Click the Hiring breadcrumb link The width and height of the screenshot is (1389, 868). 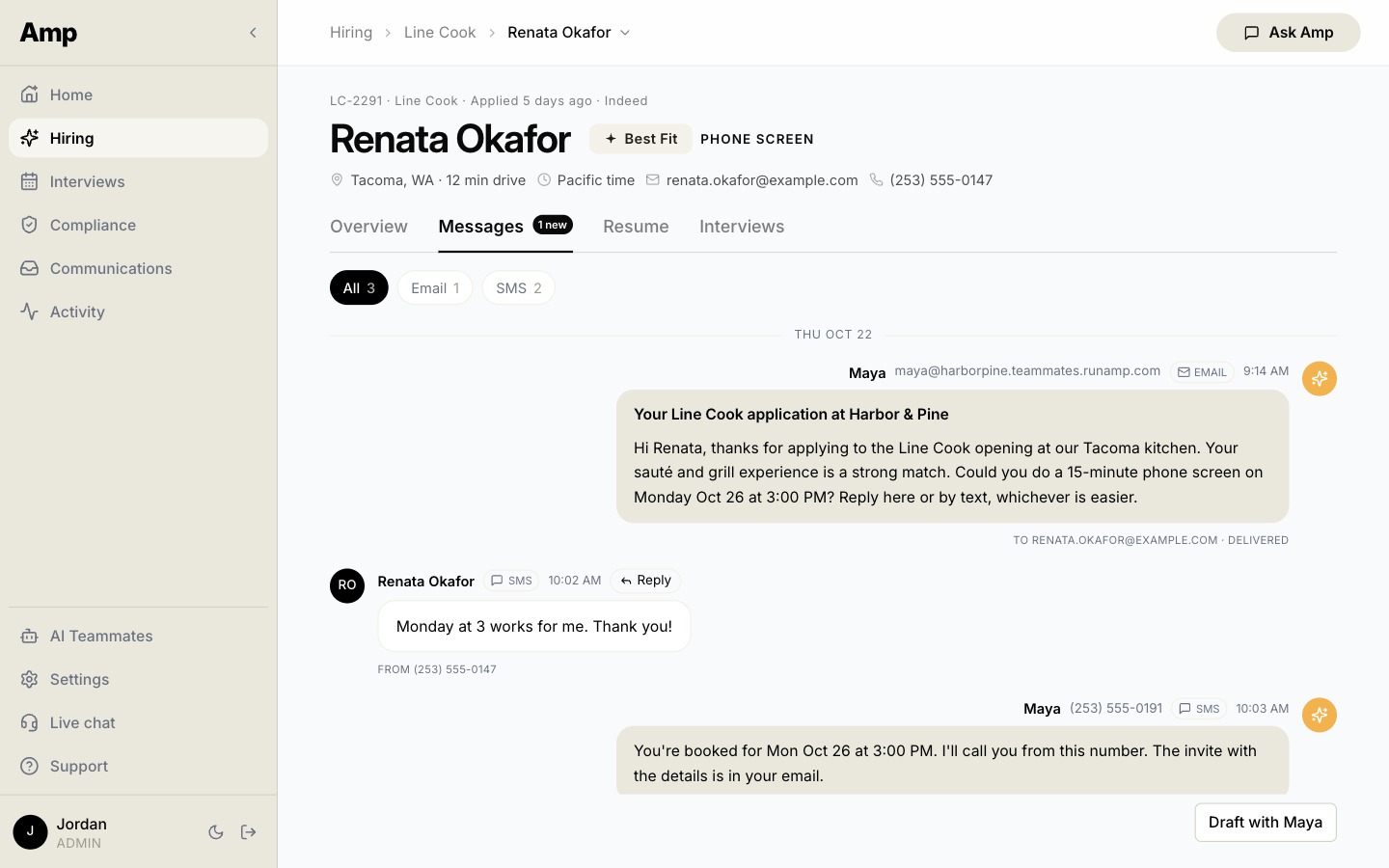click(351, 33)
